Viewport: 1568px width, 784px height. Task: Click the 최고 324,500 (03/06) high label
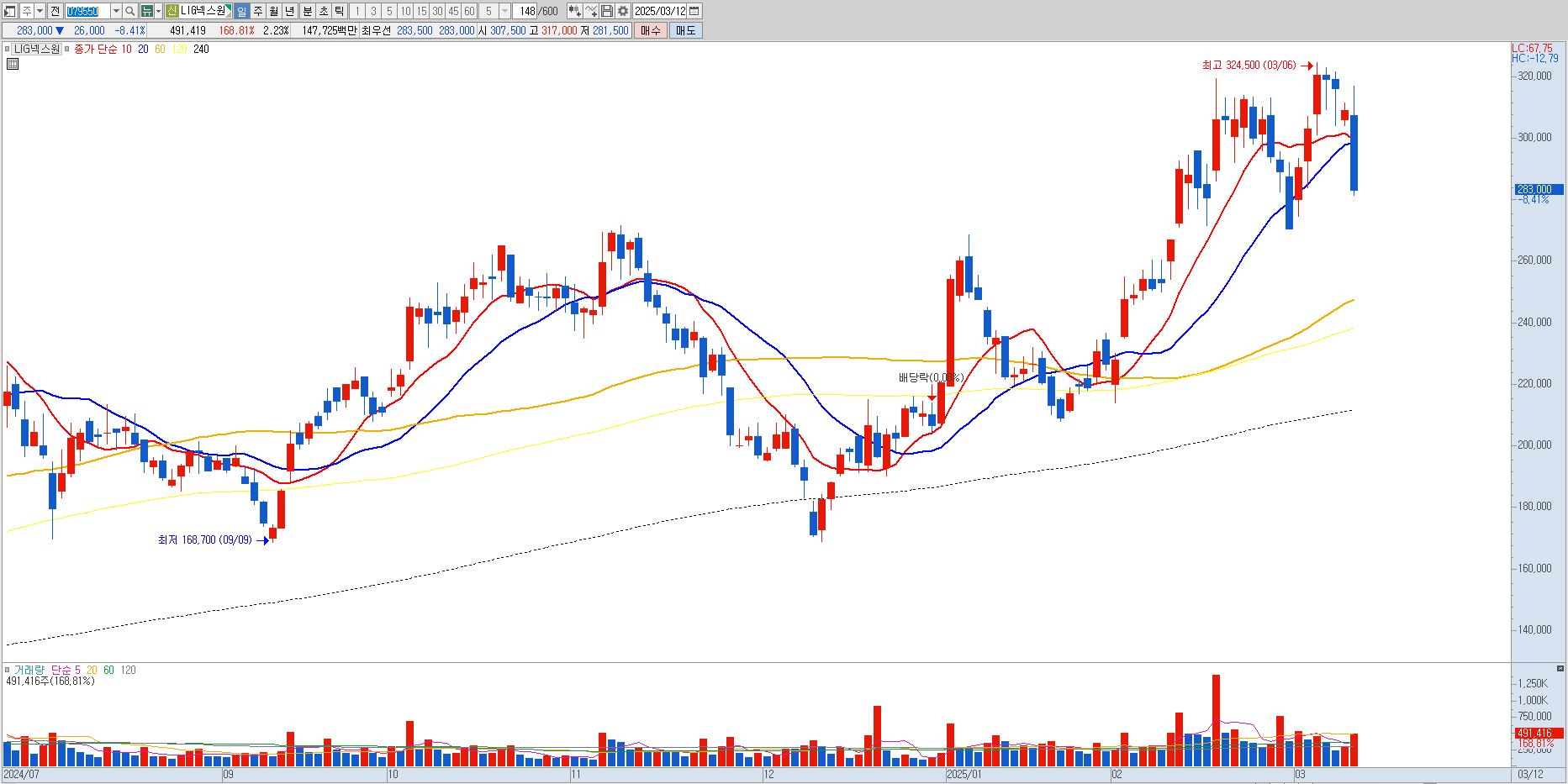click(1249, 66)
